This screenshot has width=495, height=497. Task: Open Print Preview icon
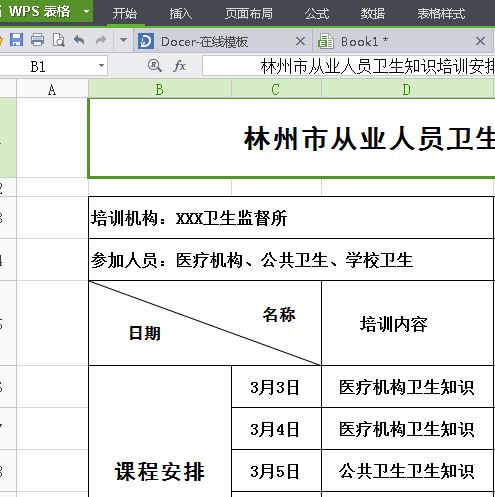(x=59, y=40)
